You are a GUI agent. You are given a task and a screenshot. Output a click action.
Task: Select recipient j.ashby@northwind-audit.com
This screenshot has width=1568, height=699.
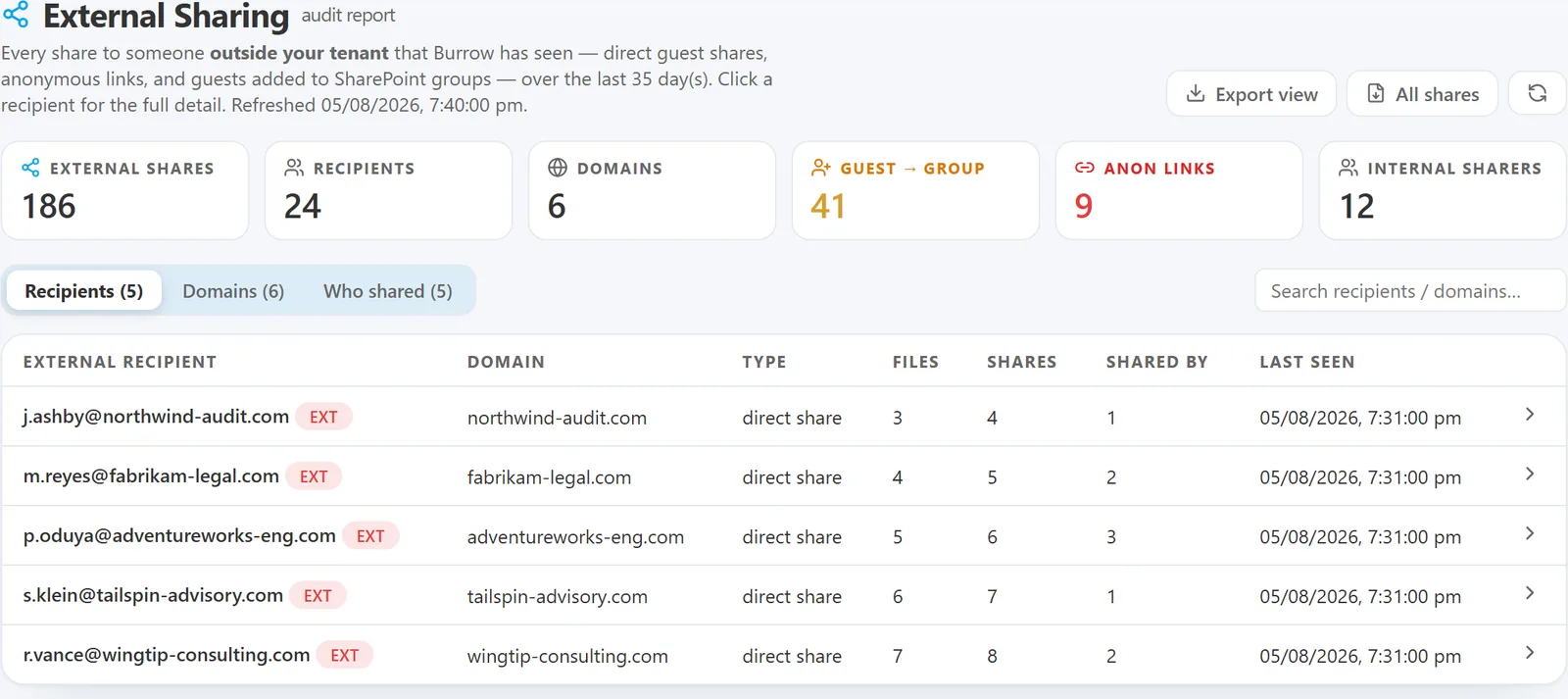[x=156, y=417]
